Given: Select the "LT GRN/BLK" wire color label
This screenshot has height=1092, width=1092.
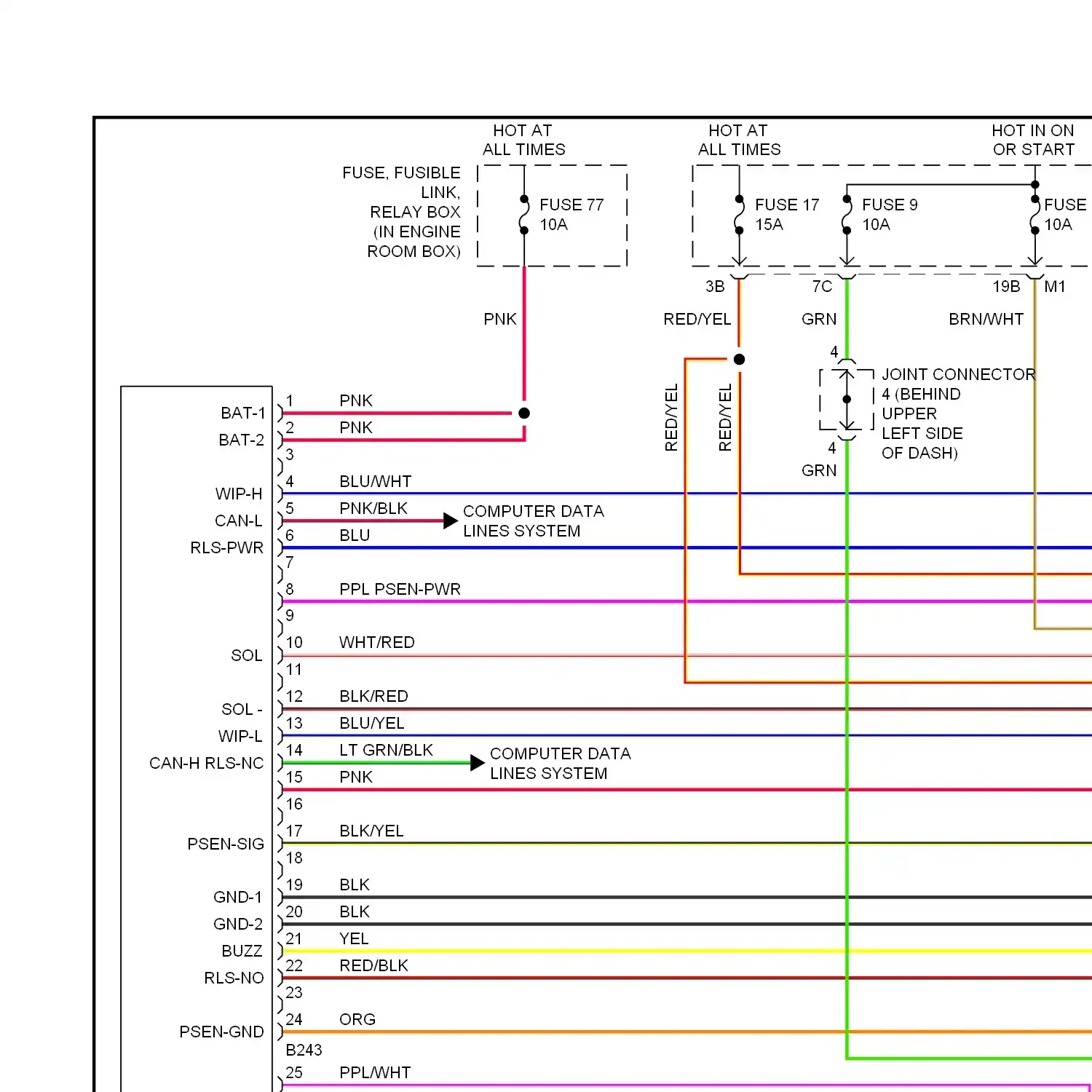Looking at the screenshot, I should pyautogui.click(x=386, y=751).
